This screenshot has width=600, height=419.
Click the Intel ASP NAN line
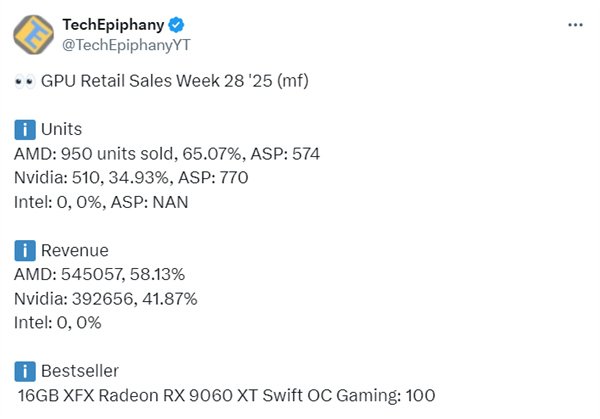pyautogui.click(x=101, y=201)
